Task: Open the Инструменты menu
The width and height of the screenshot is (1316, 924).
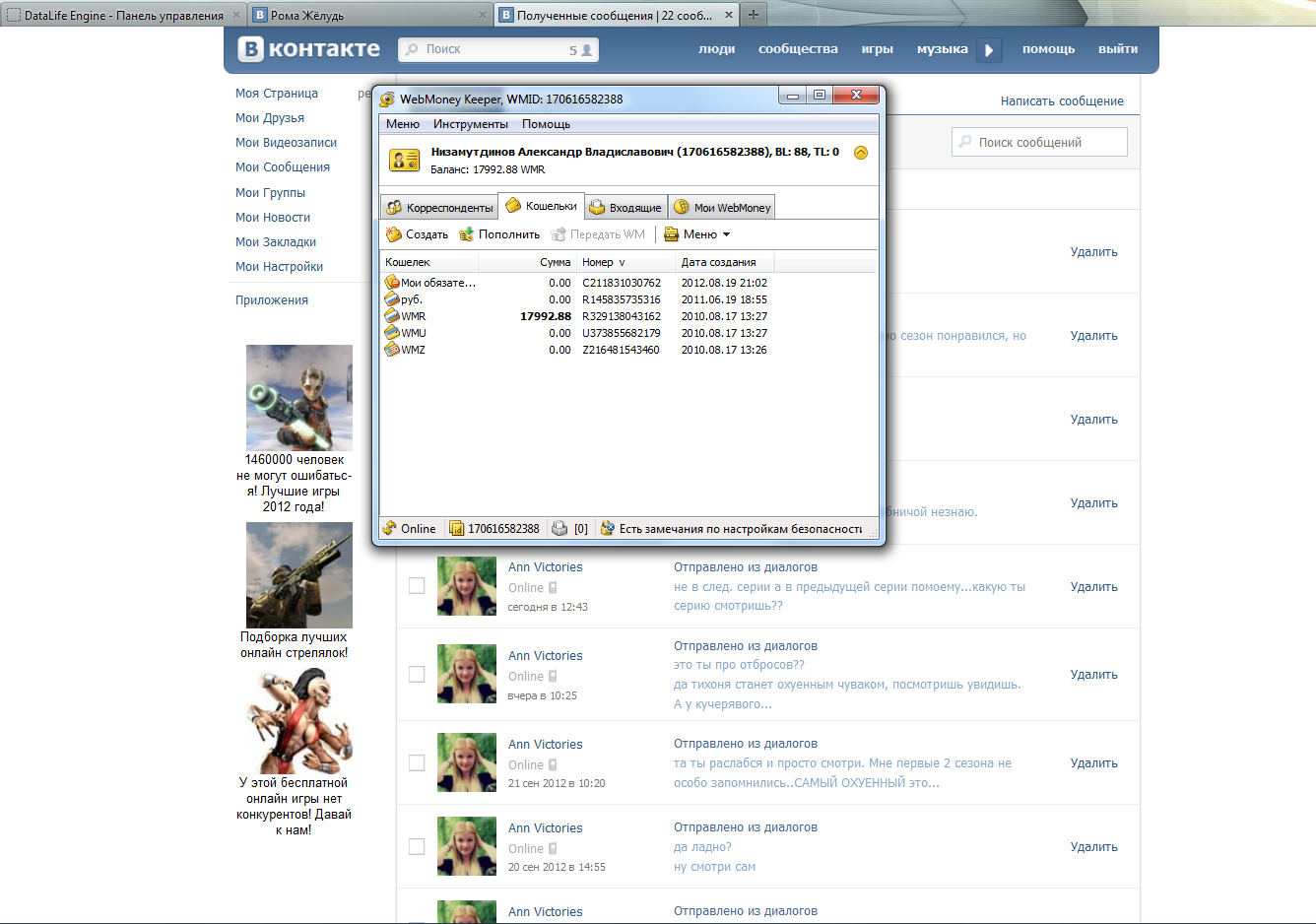Action: 470,124
